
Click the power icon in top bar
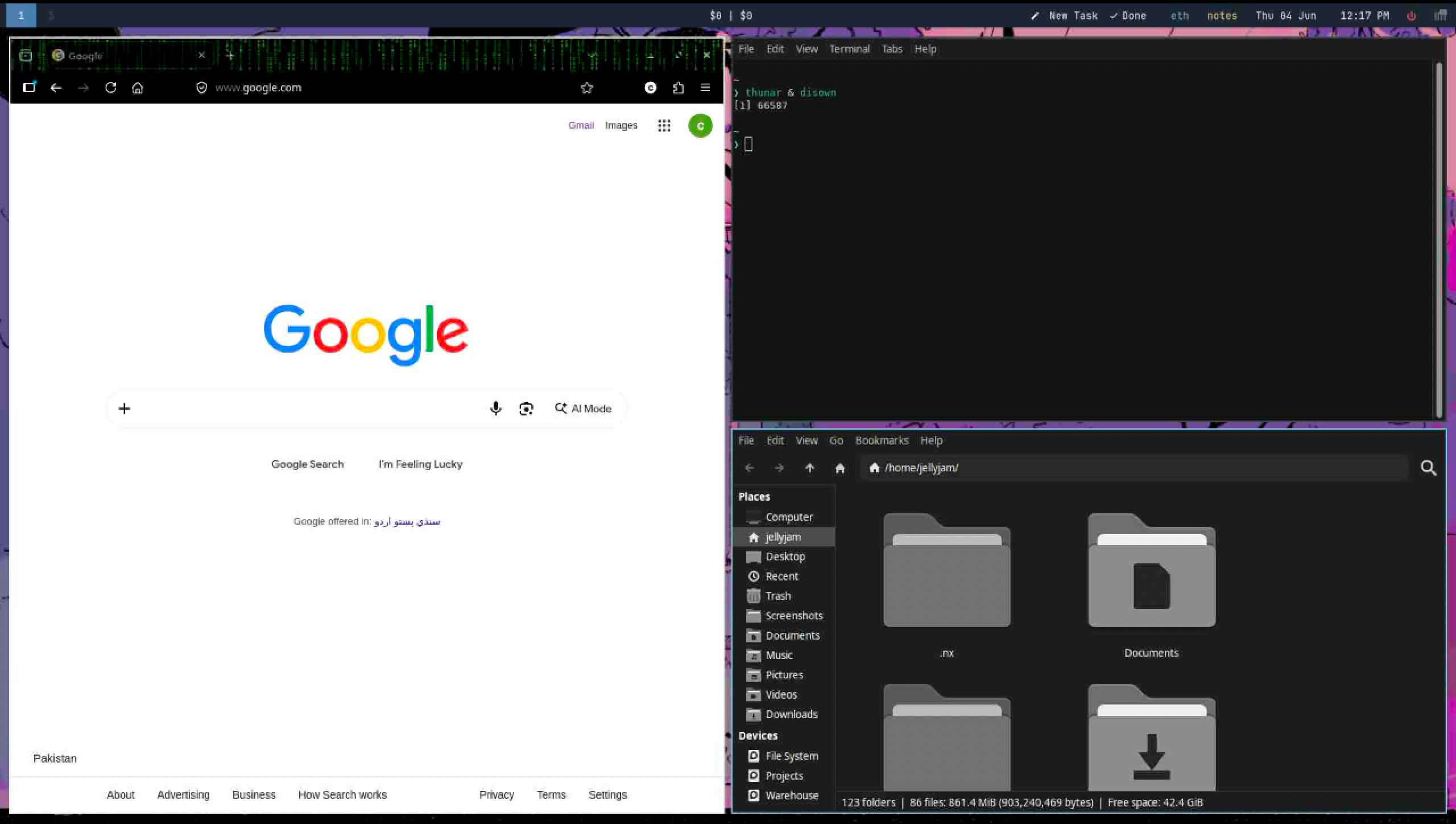1411,16
